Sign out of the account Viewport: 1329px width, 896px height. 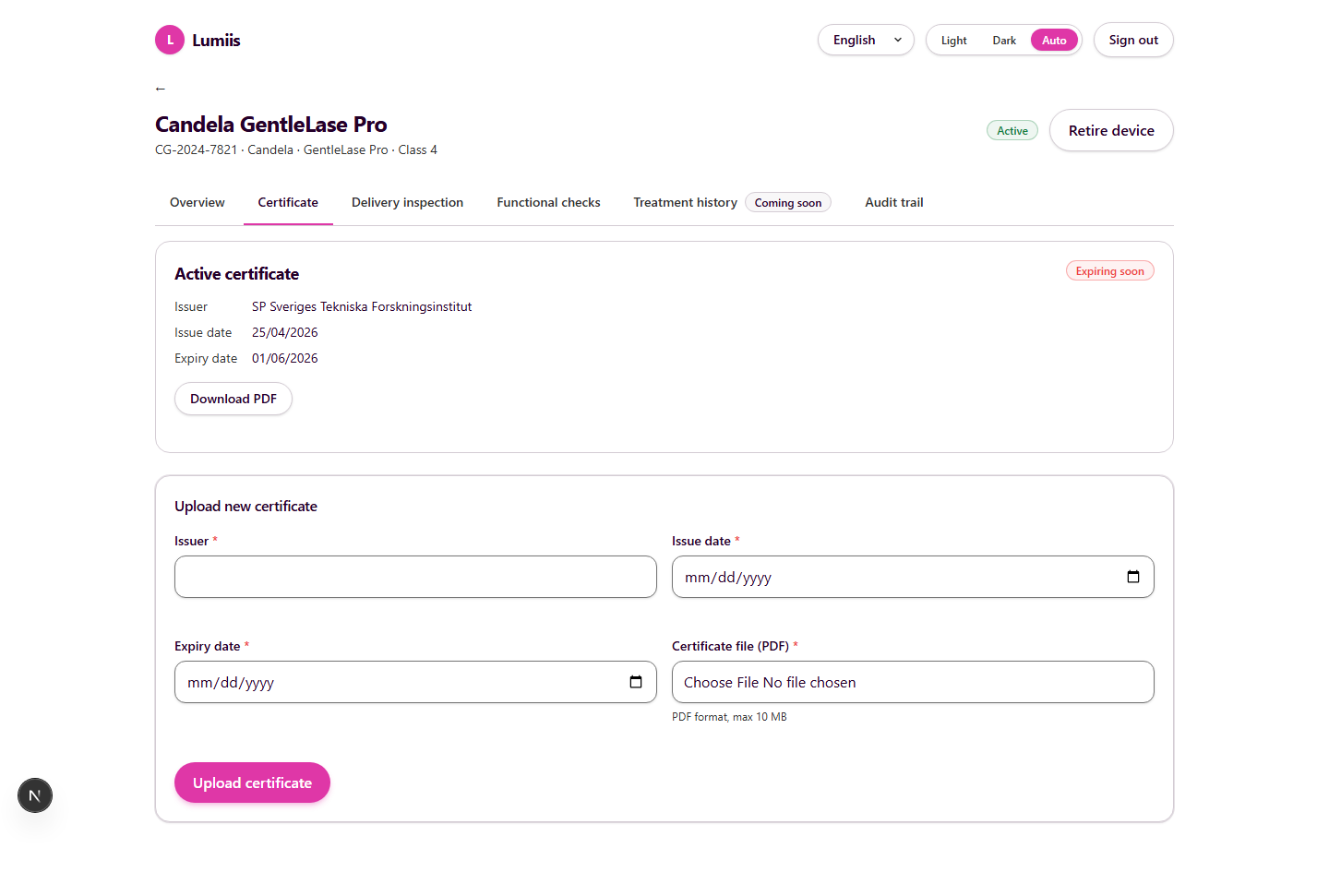click(x=1133, y=40)
